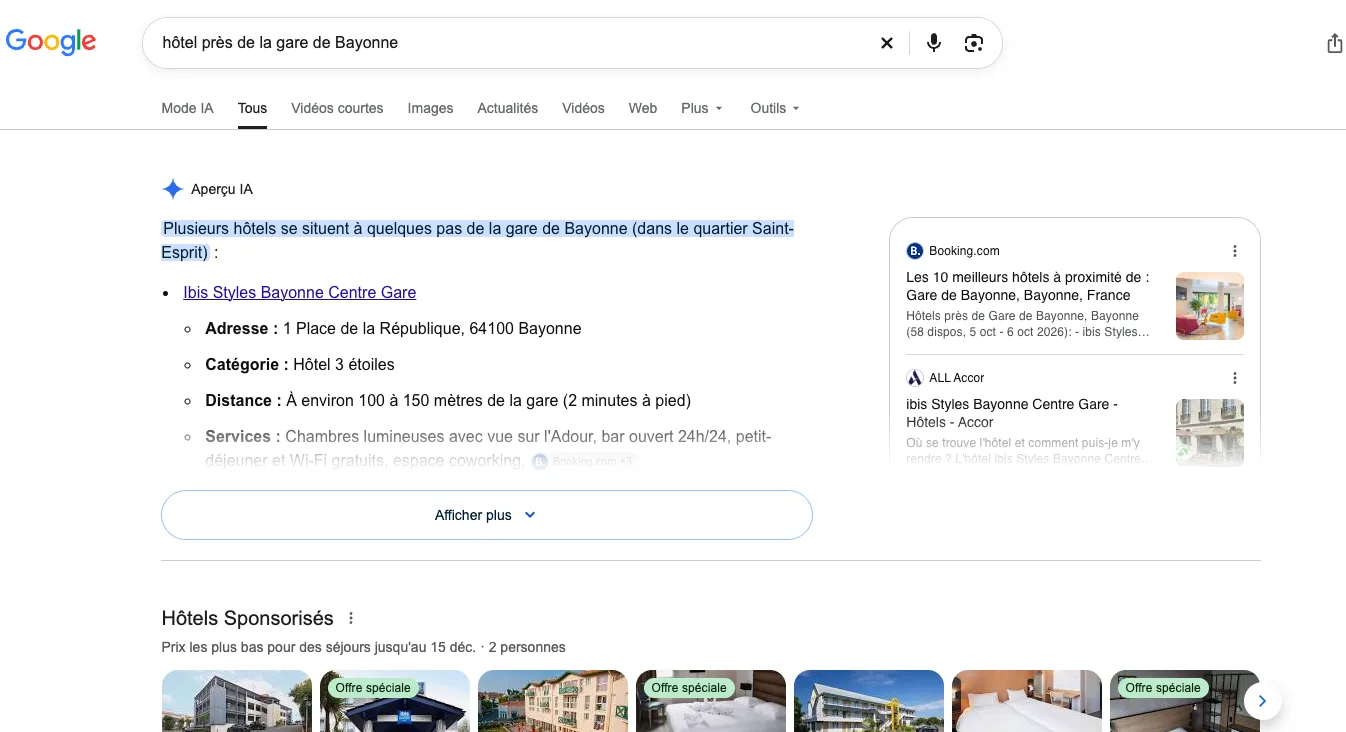This screenshot has width=1346, height=732.
Task: Click the Booking.com +3 source chip
Action: tap(583, 461)
